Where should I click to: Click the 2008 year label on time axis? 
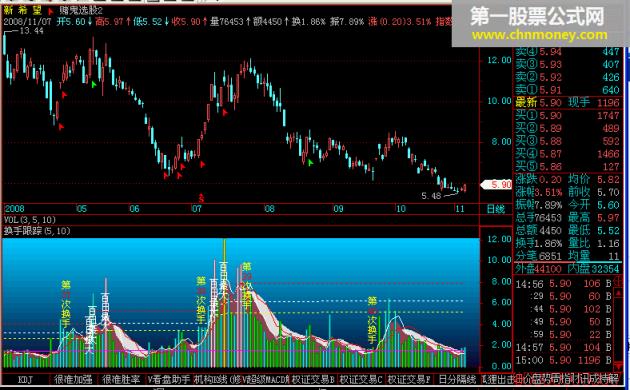point(14,209)
